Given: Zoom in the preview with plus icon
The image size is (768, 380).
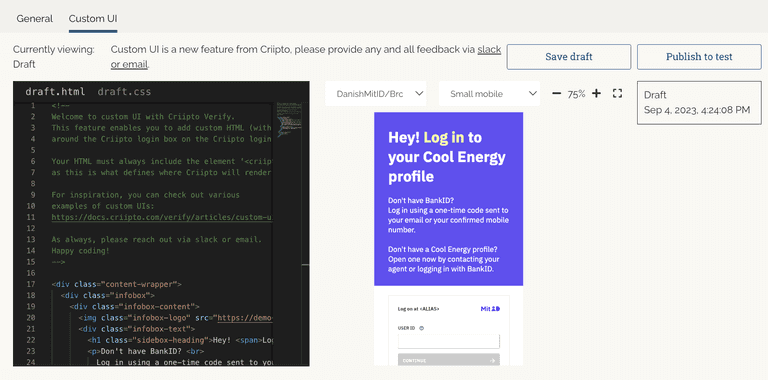Looking at the screenshot, I should tap(596, 94).
